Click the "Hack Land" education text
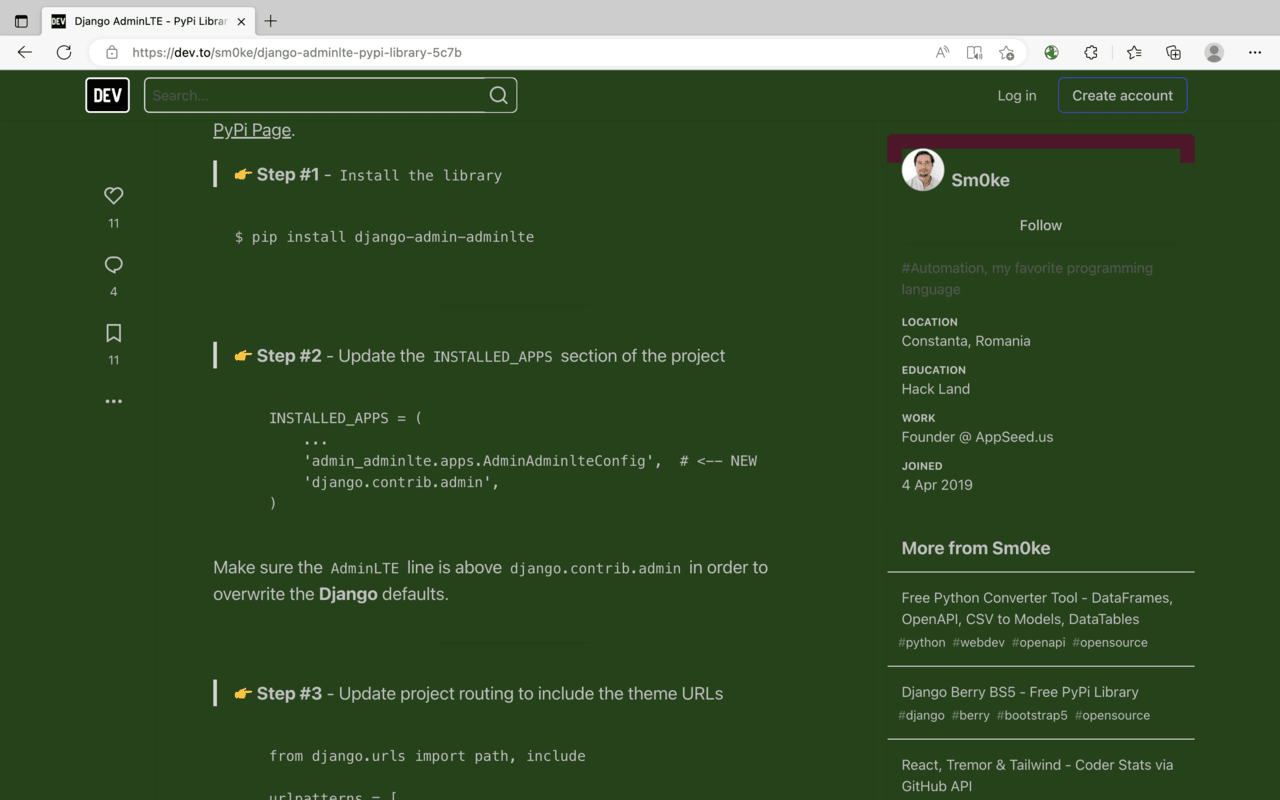The image size is (1280, 800). [x=936, y=389]
